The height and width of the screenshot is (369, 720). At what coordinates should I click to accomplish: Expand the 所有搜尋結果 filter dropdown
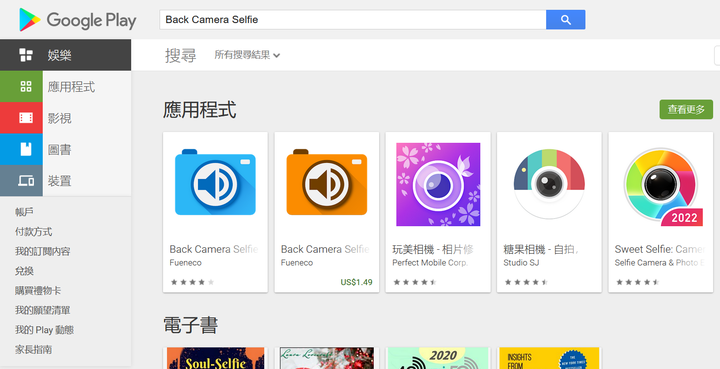click(247, 55)
